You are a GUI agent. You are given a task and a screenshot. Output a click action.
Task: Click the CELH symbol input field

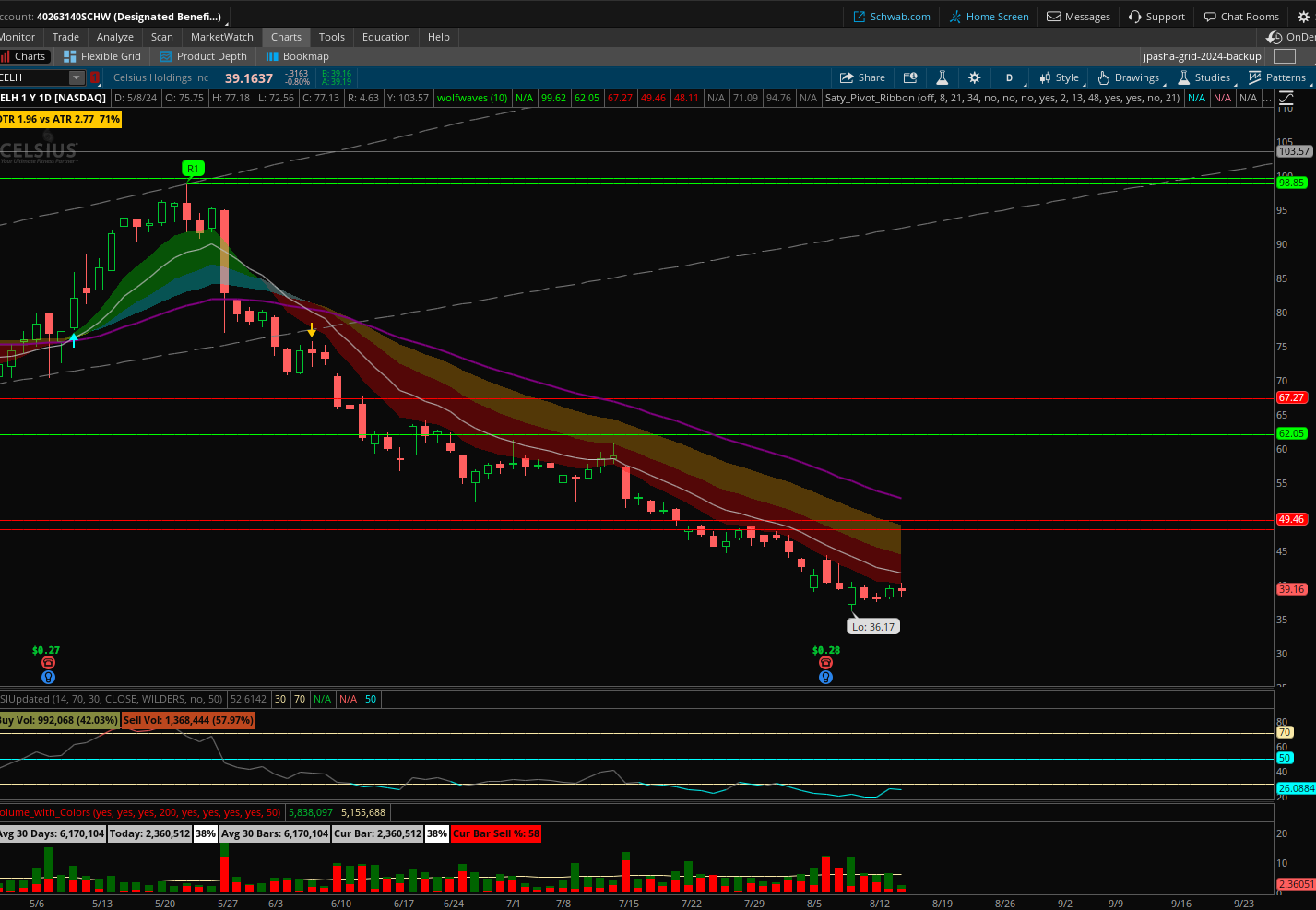point(33,77)
